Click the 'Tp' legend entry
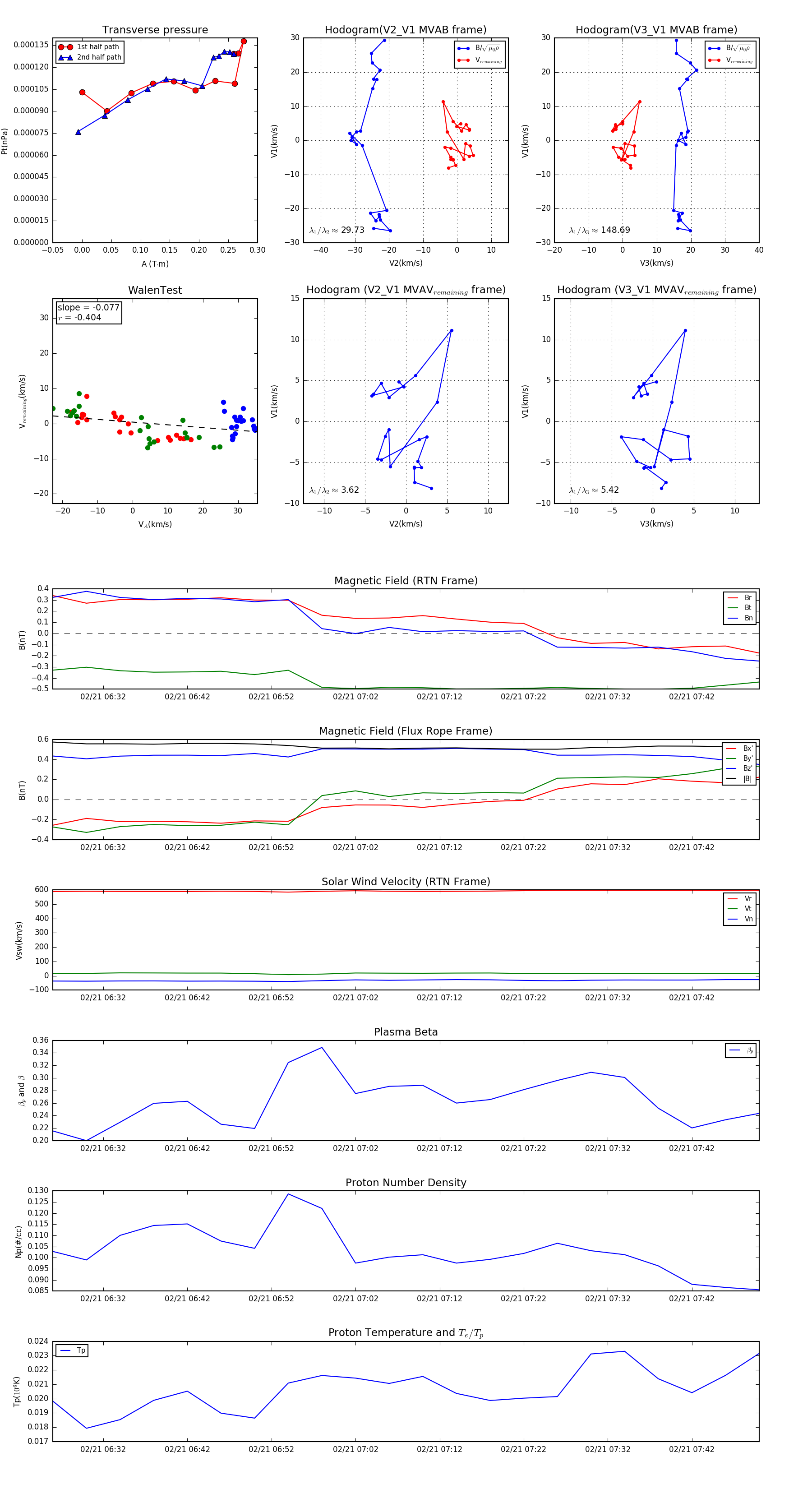The height and width of the screenshot is (1489, 812). [73, 1351]
